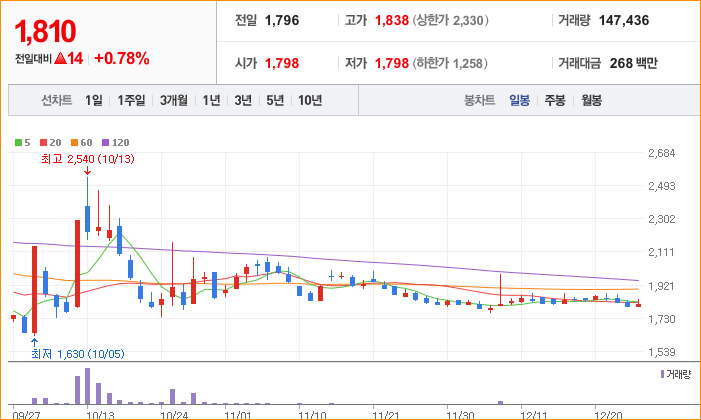Select the 1년 chart period

point(211,100)
